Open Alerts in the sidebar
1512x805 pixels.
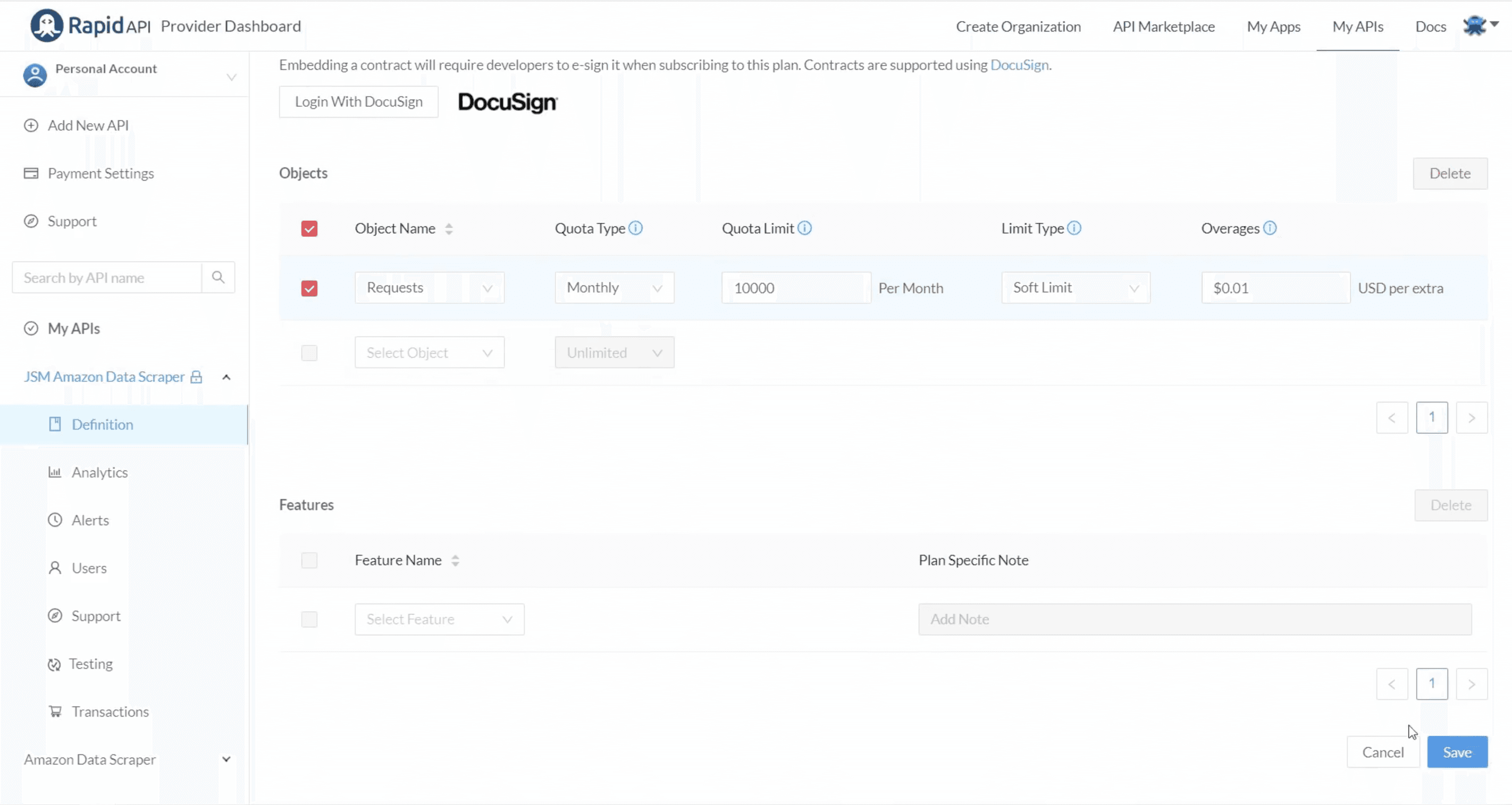[x=90, y=520]
